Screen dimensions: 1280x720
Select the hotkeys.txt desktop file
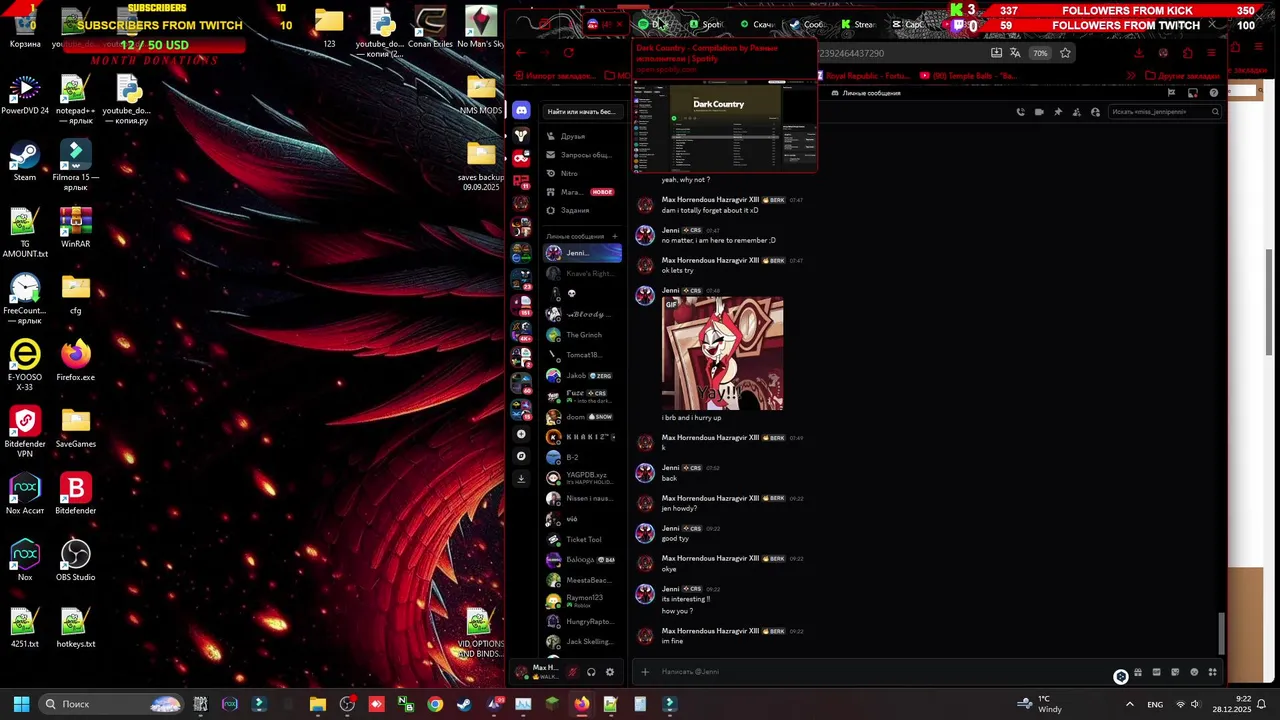click(75, 627)
